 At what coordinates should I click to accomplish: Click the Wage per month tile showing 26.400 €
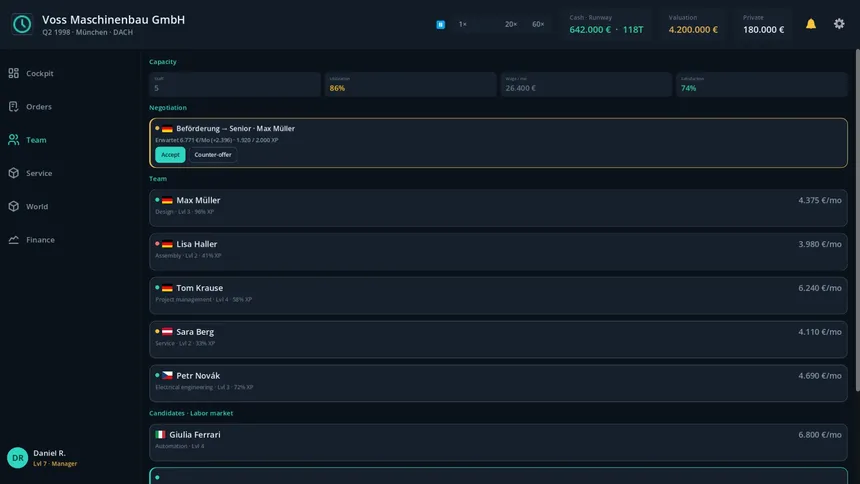pyautogui.click(x=586, y=85)
